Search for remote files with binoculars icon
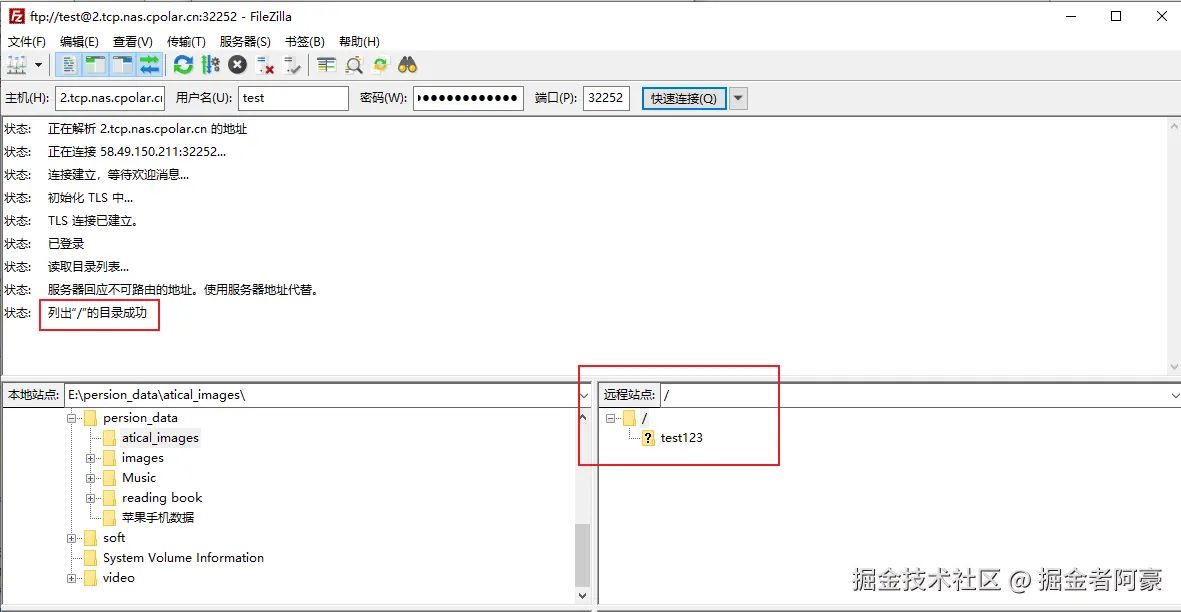The image size is (1181, 612). (x=407, y=64)
